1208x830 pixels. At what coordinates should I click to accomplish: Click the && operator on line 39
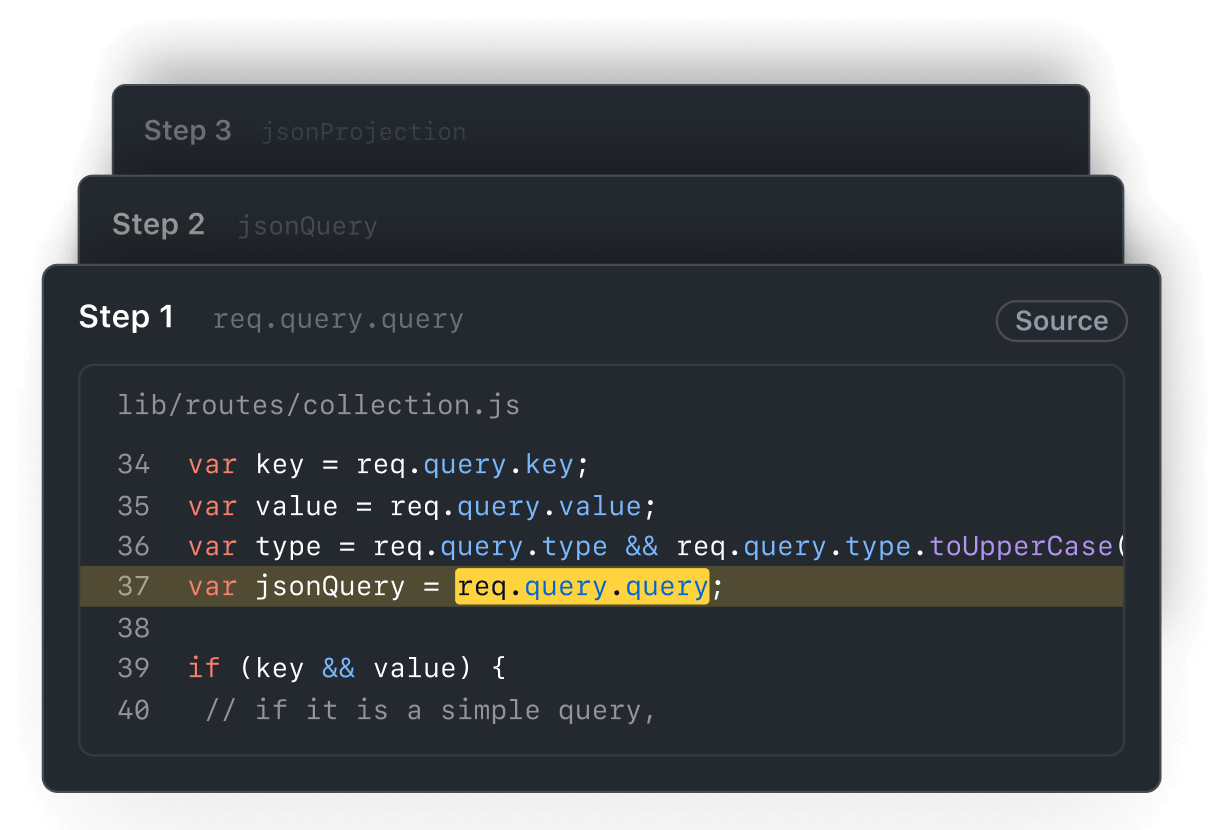pyautogui.click(x=337, y=667)
